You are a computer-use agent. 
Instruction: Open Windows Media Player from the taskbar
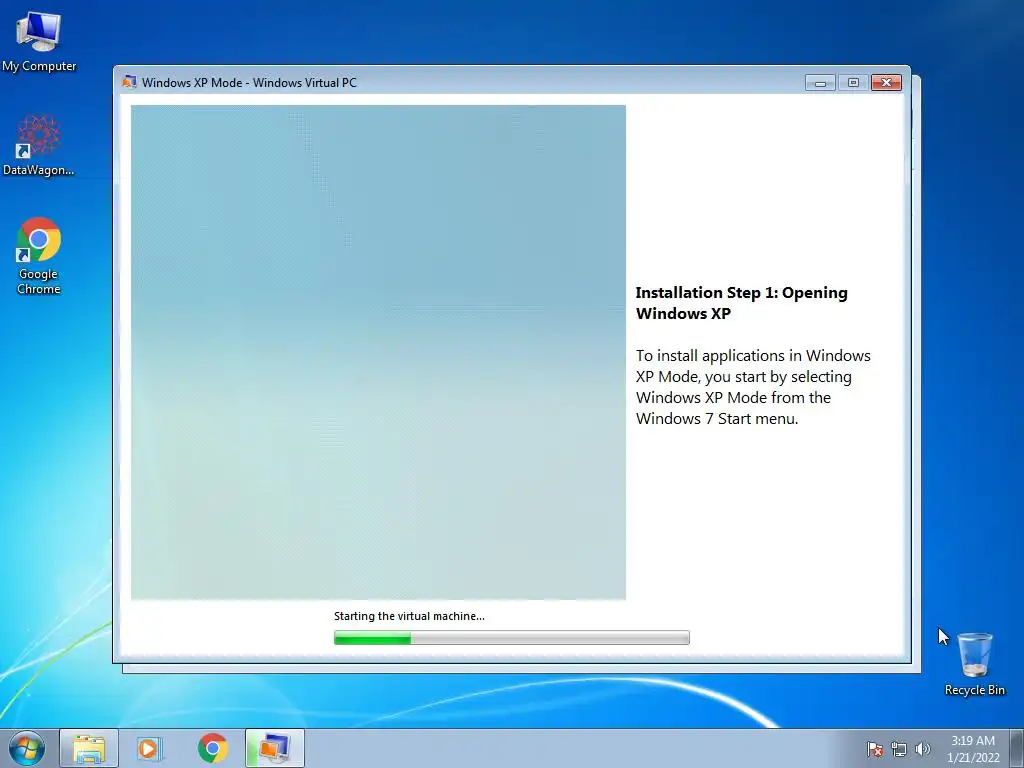pyautogui.click(x=150, y=748)
